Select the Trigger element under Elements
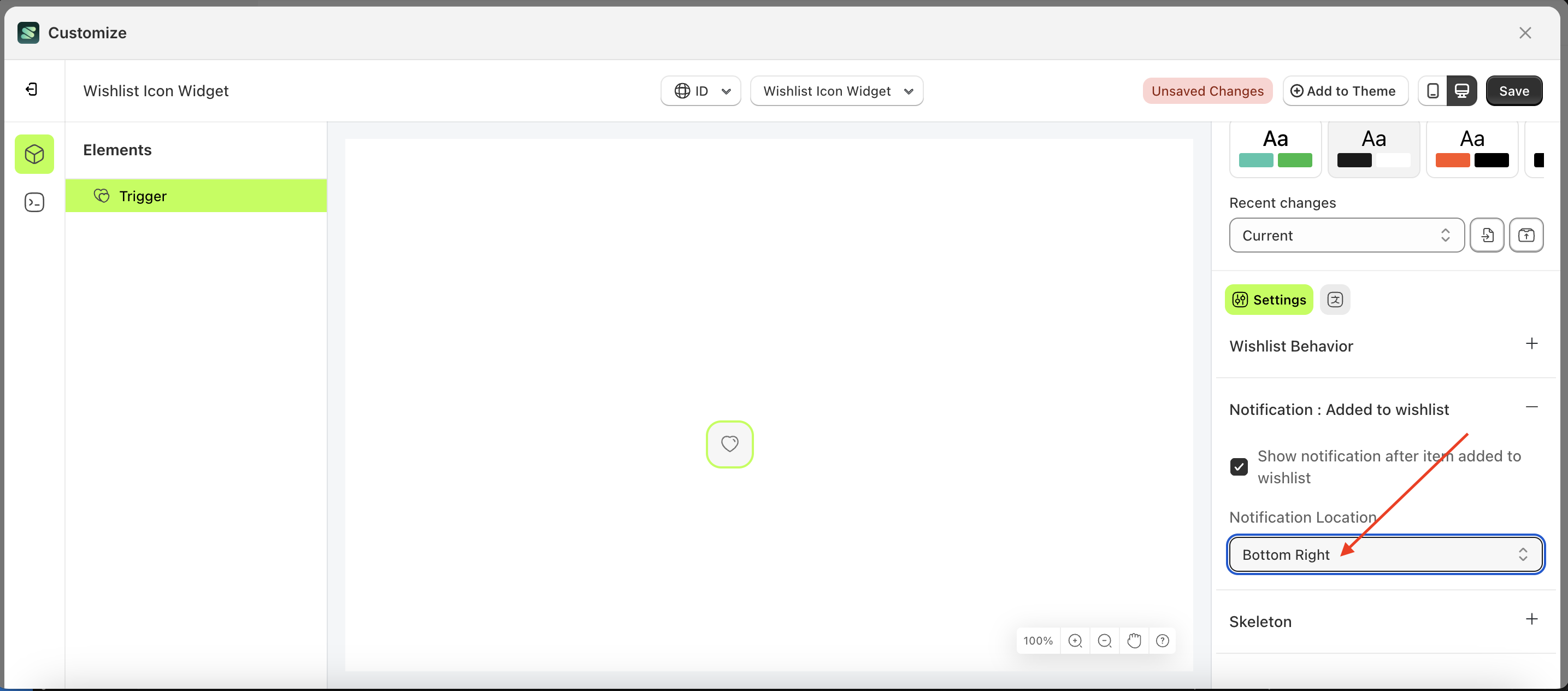 [x=196, y=195]
